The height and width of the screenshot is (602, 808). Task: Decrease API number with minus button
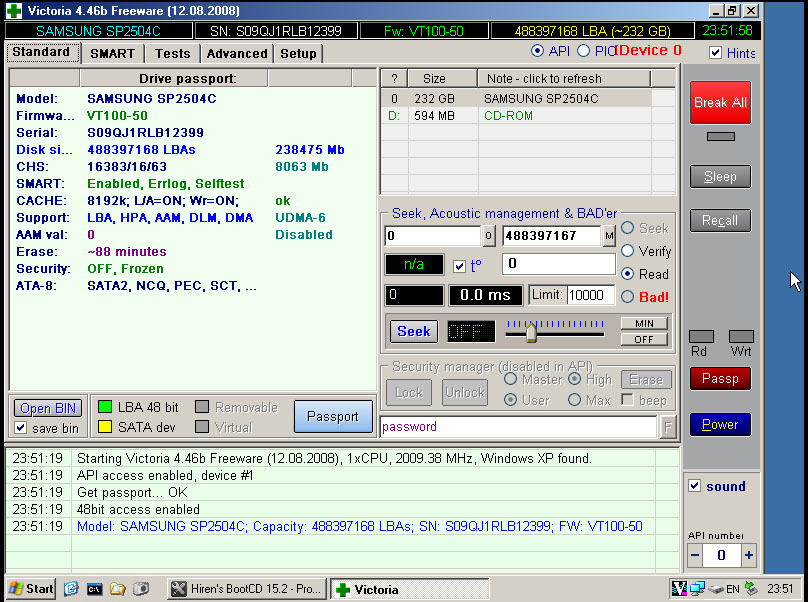[x=695, y=555]
